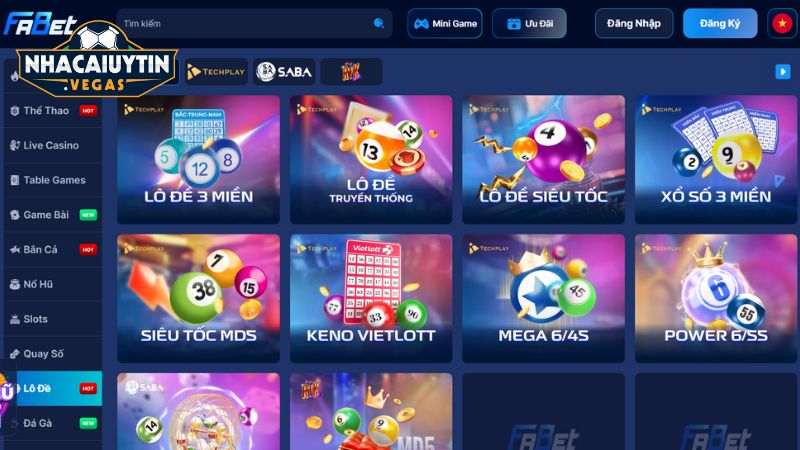The width and height of the screenshot is (800, 450).
Task: Open the Vietnam flag language selector
Action: coord(781,23)
